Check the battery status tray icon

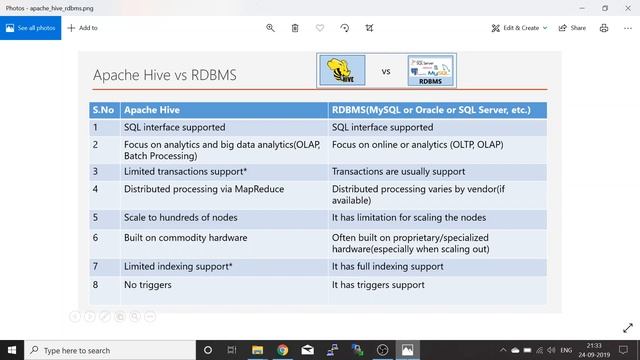527,350
